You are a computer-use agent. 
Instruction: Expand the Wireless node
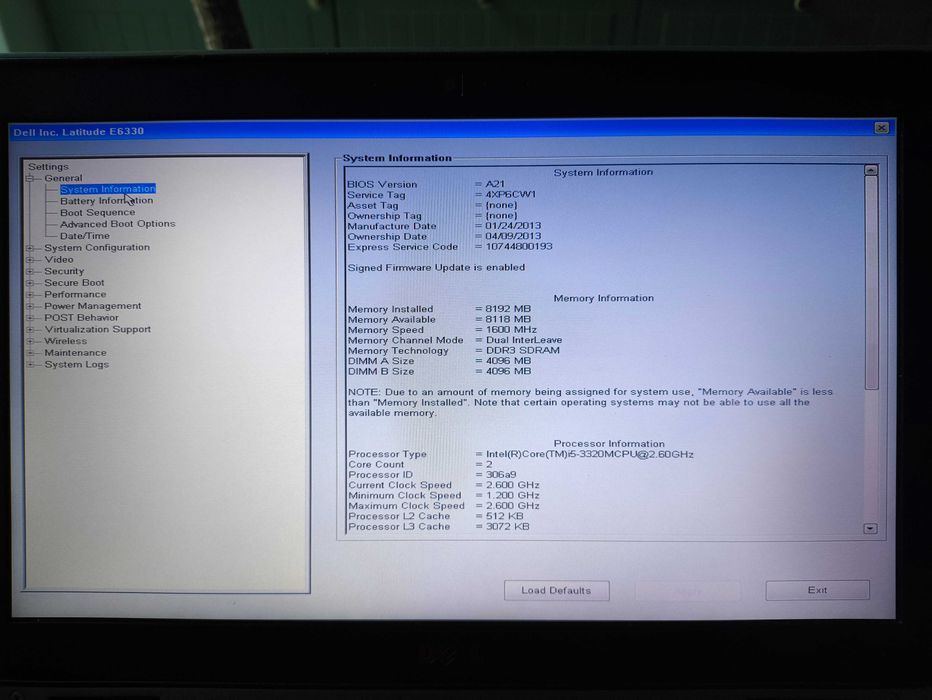point(30,341)
